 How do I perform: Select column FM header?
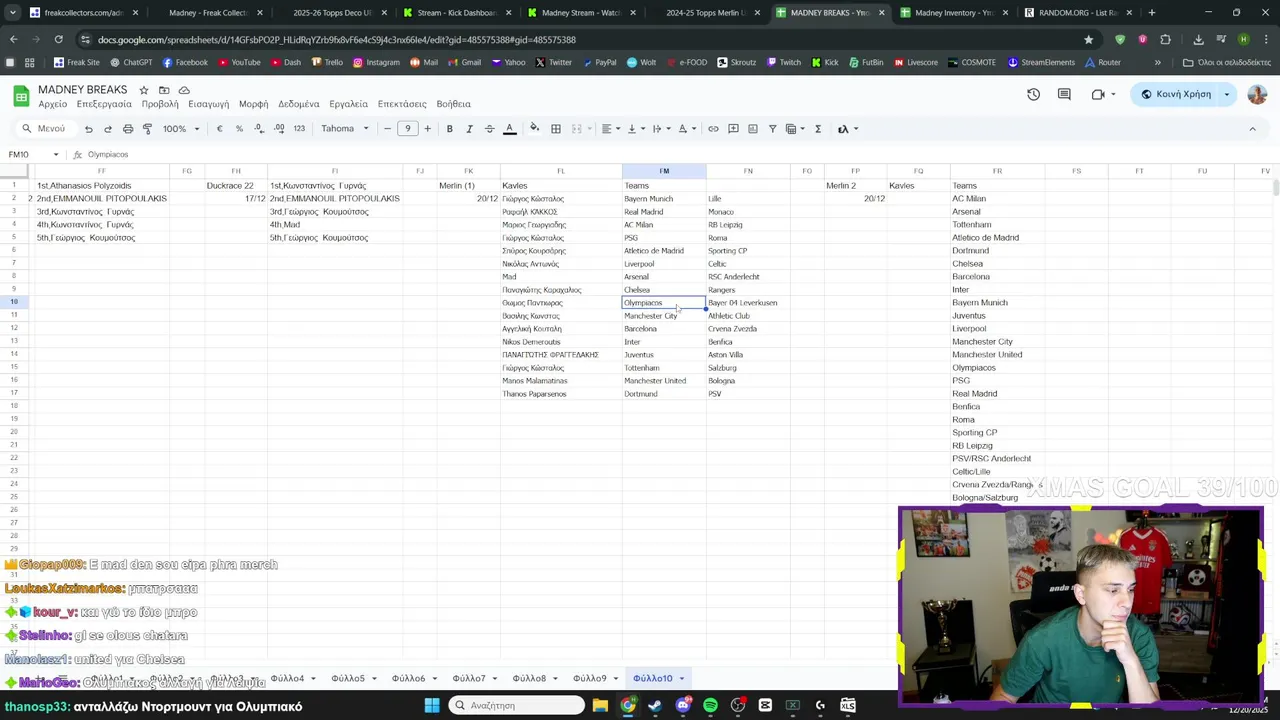coord(664,171)
